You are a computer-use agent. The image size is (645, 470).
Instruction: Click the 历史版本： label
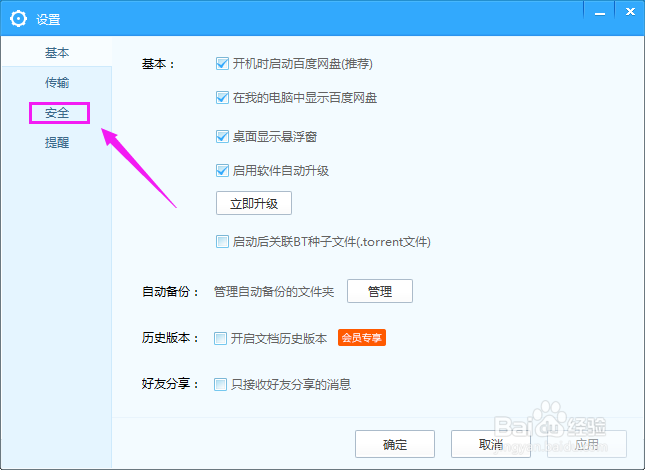[170, 338]
